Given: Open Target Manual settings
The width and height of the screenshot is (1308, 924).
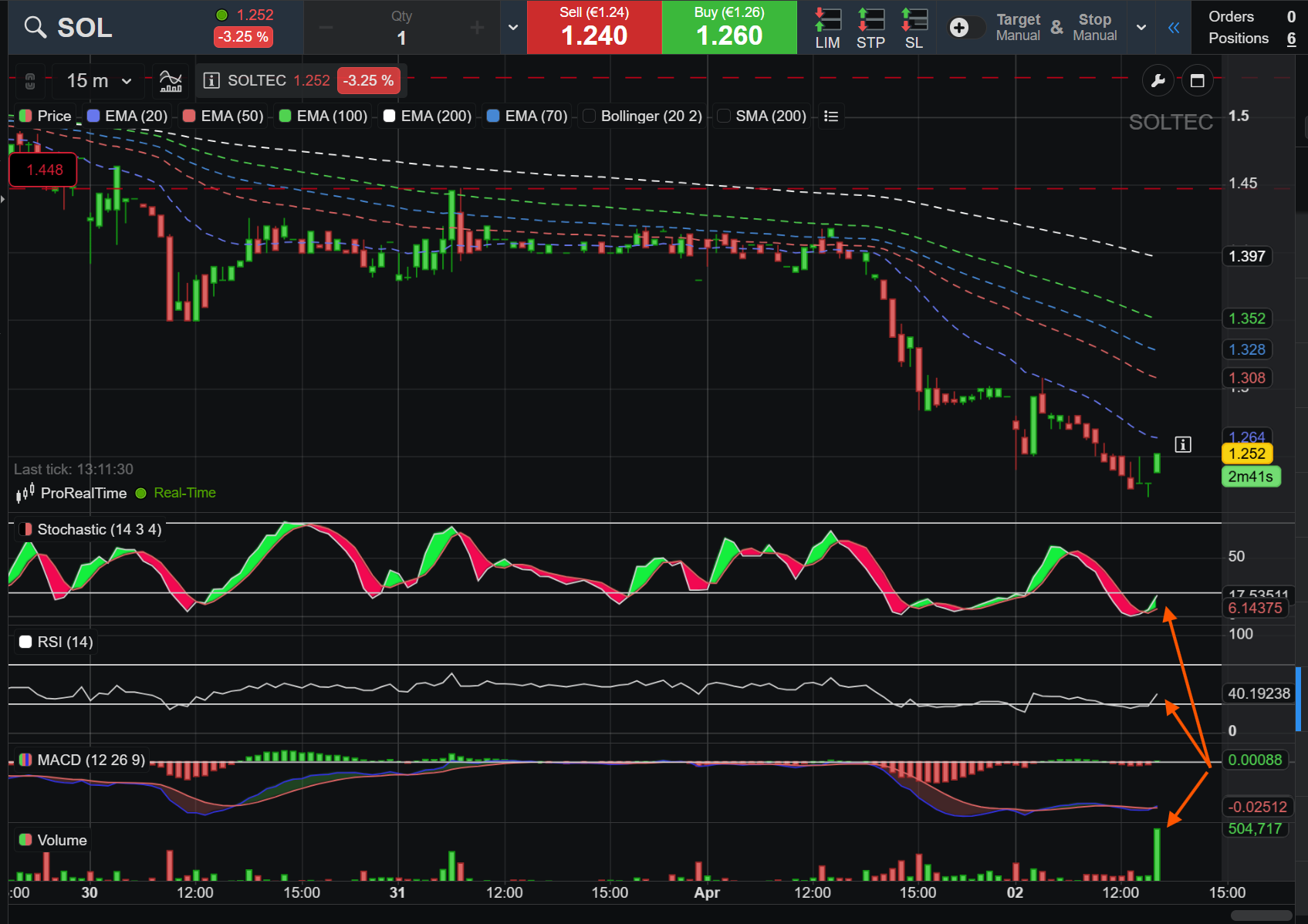Looking at the screenshot, I should click(x=1018, y=27).
